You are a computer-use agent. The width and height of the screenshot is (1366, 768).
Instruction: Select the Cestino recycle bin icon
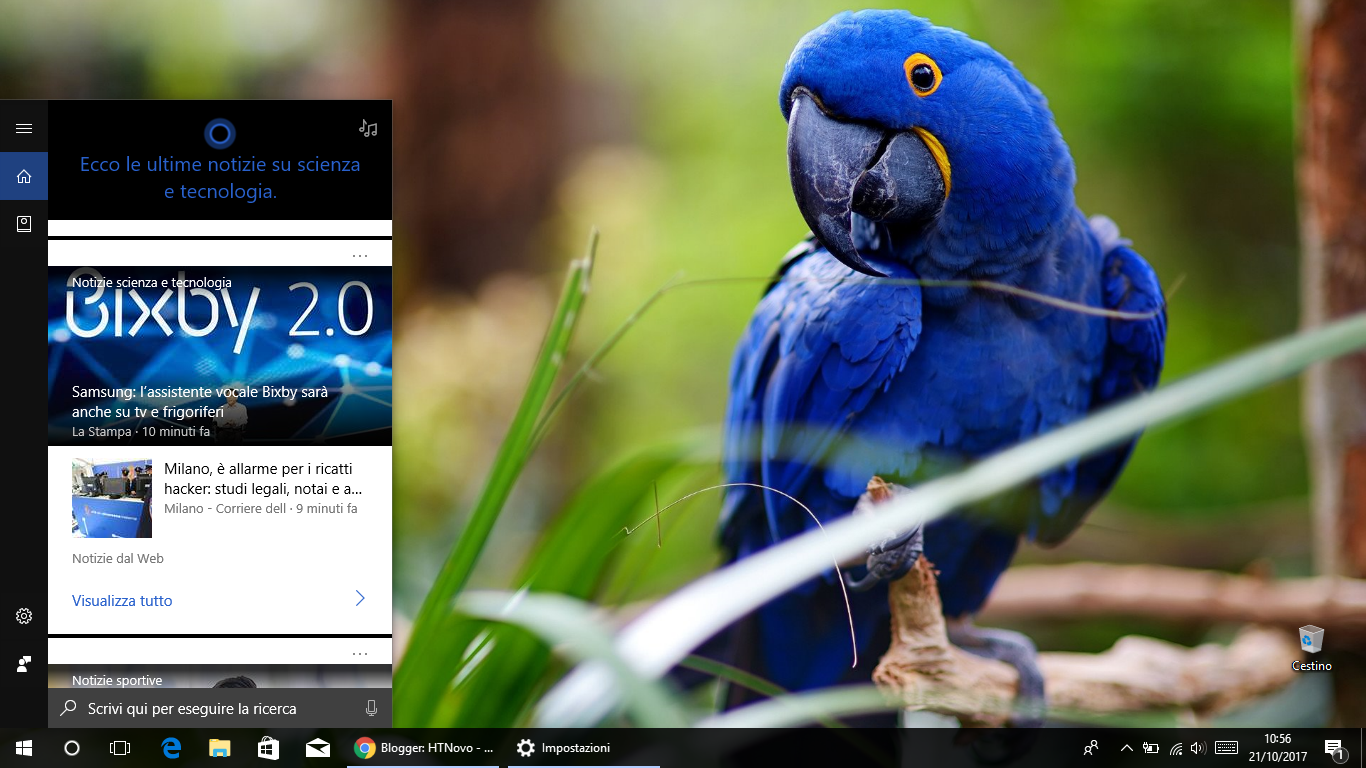point(1311,647)
